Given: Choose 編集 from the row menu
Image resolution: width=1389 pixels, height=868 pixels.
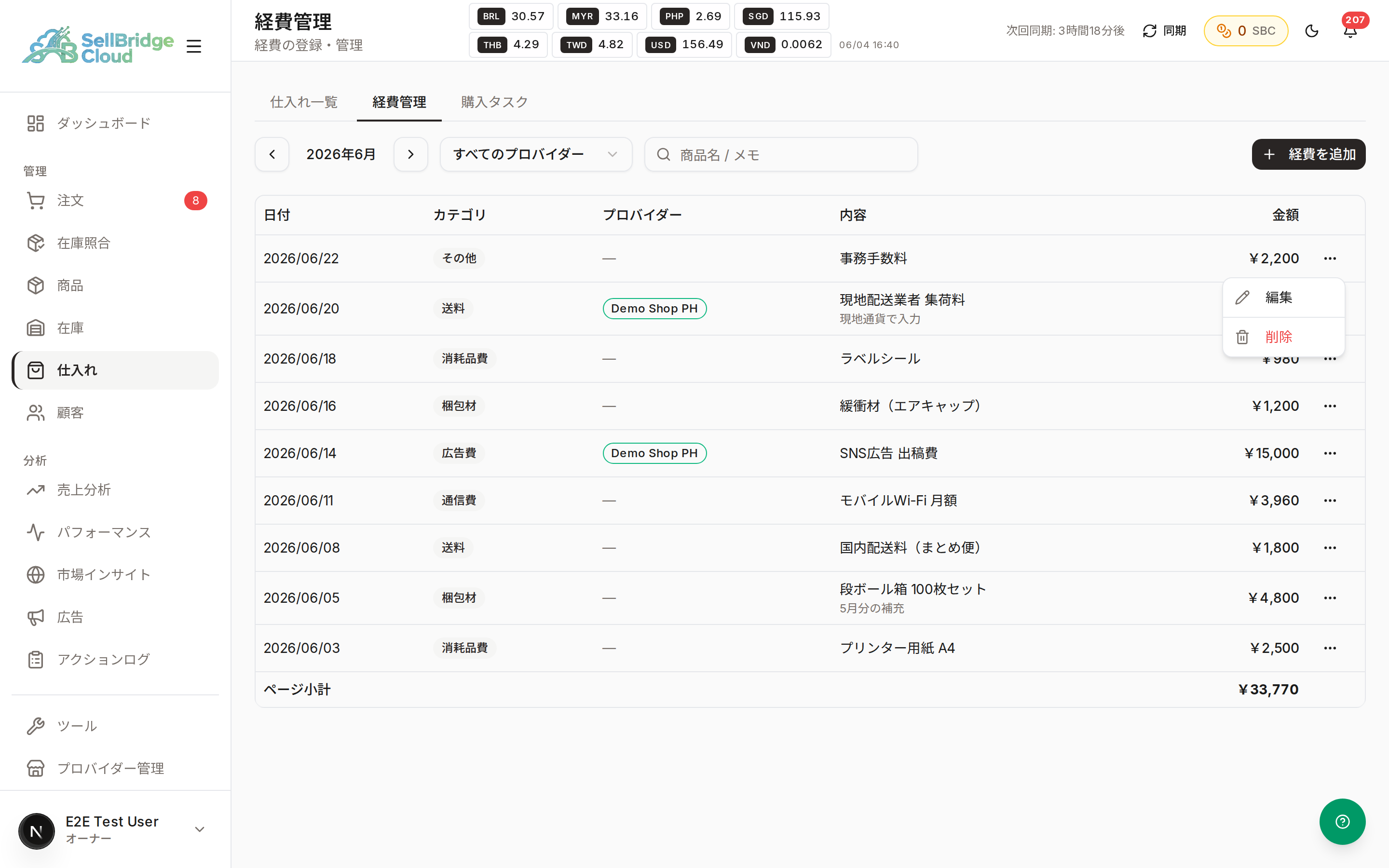Looking at the screenshot, I should (1283, 298).
